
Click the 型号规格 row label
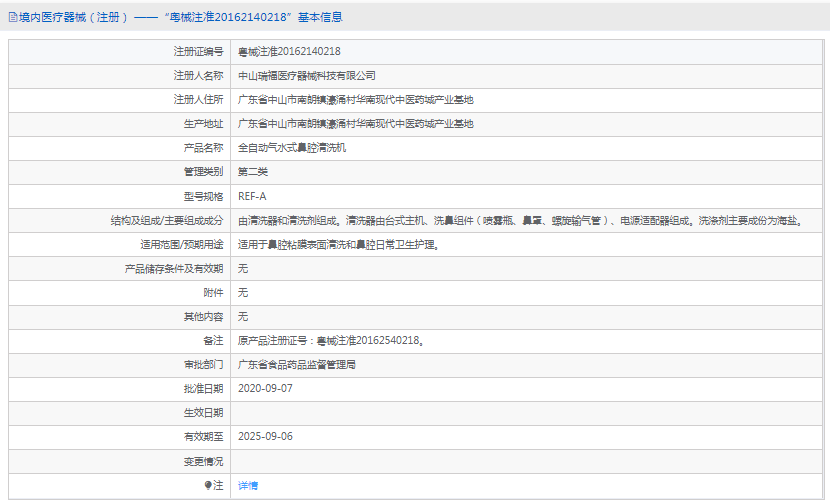[203, 196]
